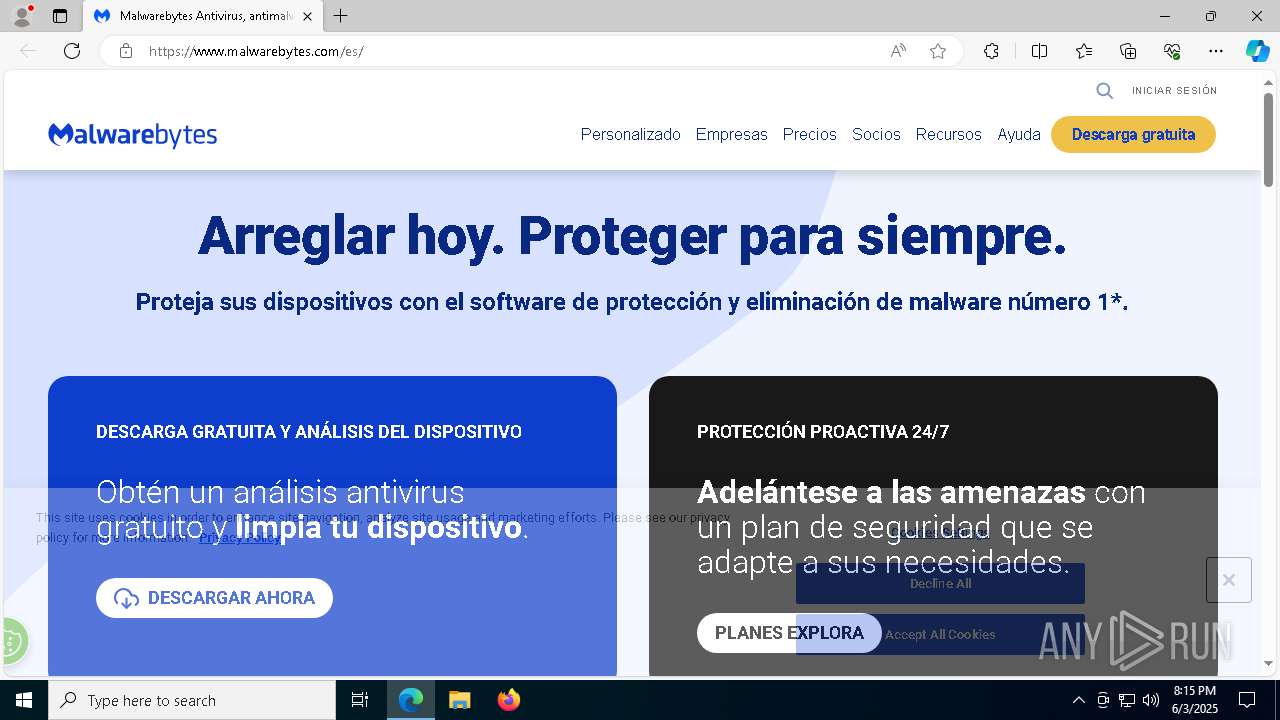Viewport: 1280px width, 720px height.
Task: Open Firefox taskbar icon
Action: point(508,700)
